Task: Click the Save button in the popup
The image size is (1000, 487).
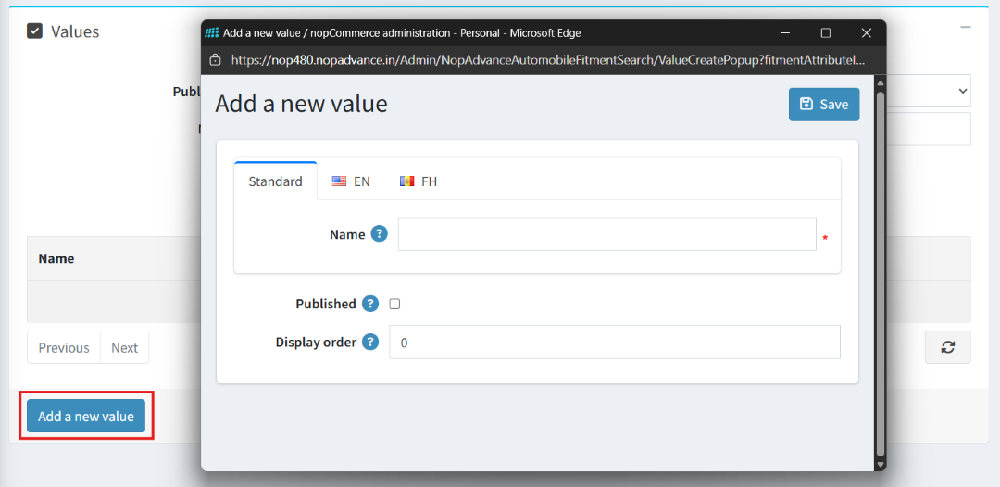Action: pos(824,104)
